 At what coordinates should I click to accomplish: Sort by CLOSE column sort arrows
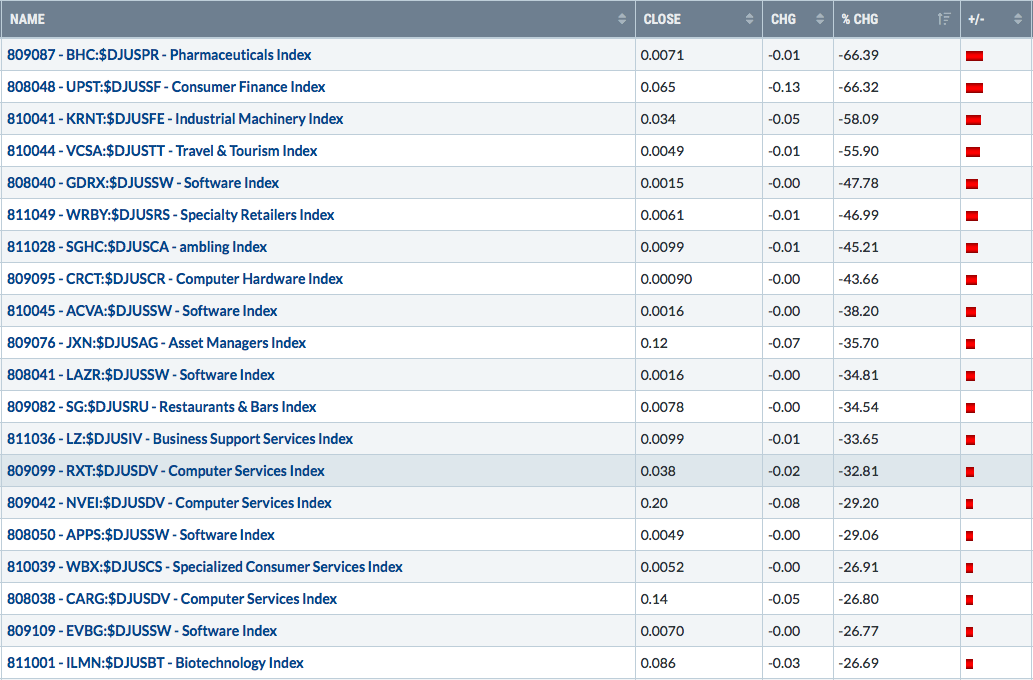pyautogui.click(x=749, y=19)
